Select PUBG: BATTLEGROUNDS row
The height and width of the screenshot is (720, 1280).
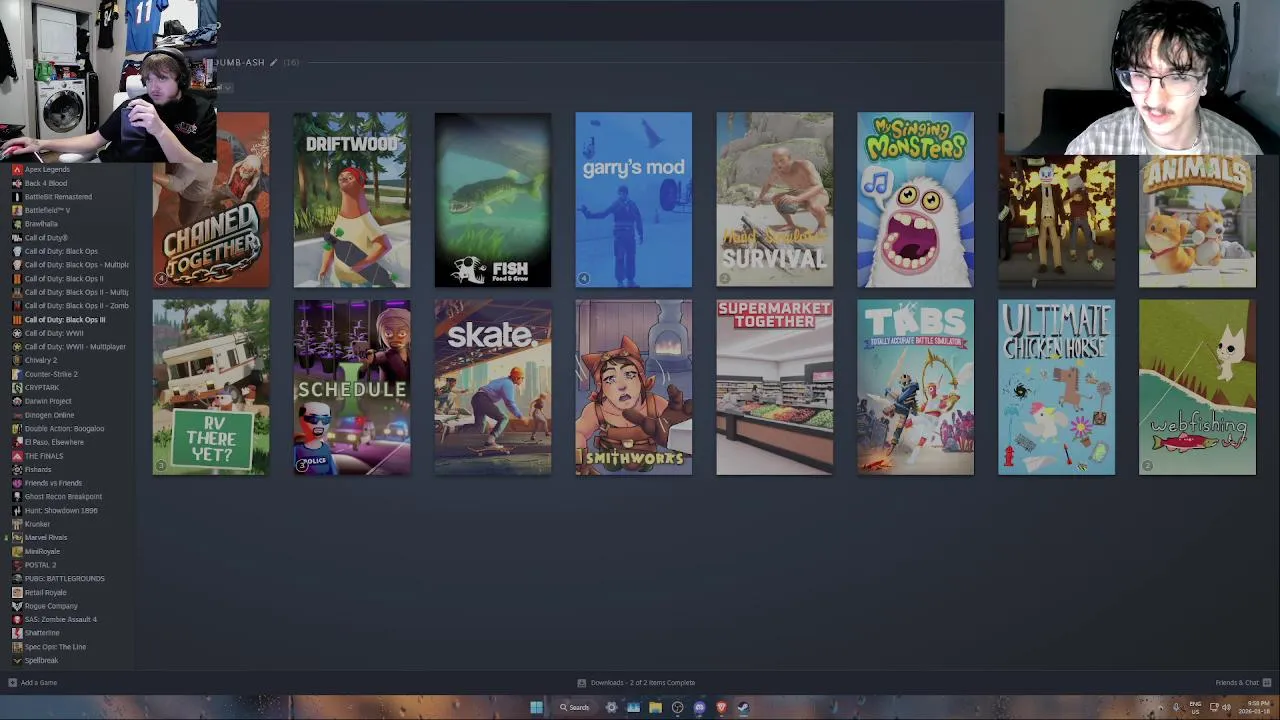tap(68, 578)
